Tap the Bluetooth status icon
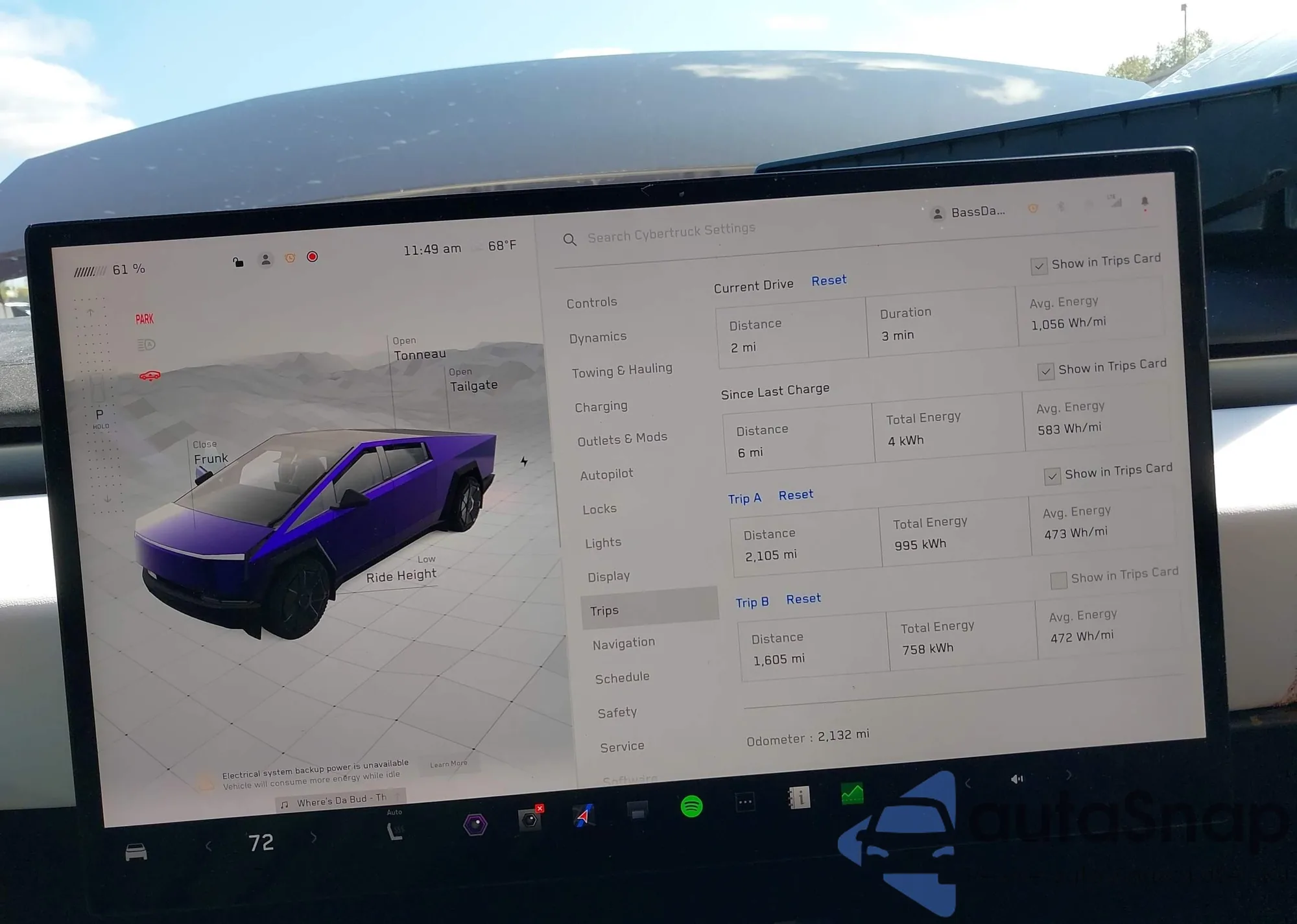This screenshot has height=924, width=1297. click(1062, 206)
